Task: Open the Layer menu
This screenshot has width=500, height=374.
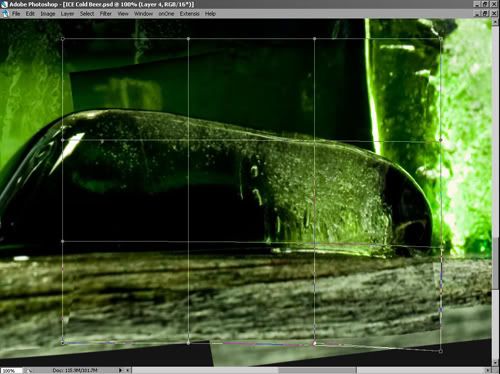Action: coord(67,14)
